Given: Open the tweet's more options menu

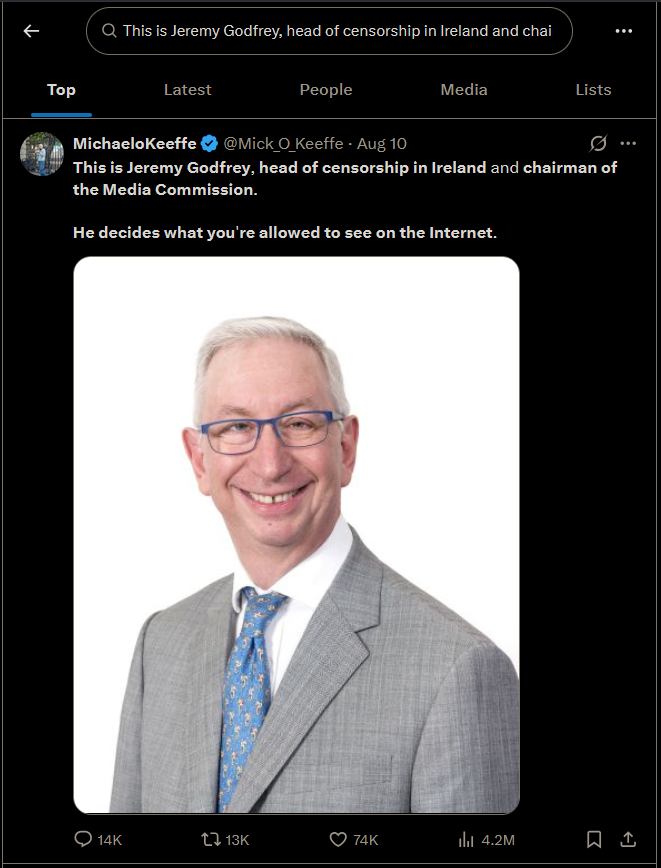Looking at the screenshot, I should [628, 143].
